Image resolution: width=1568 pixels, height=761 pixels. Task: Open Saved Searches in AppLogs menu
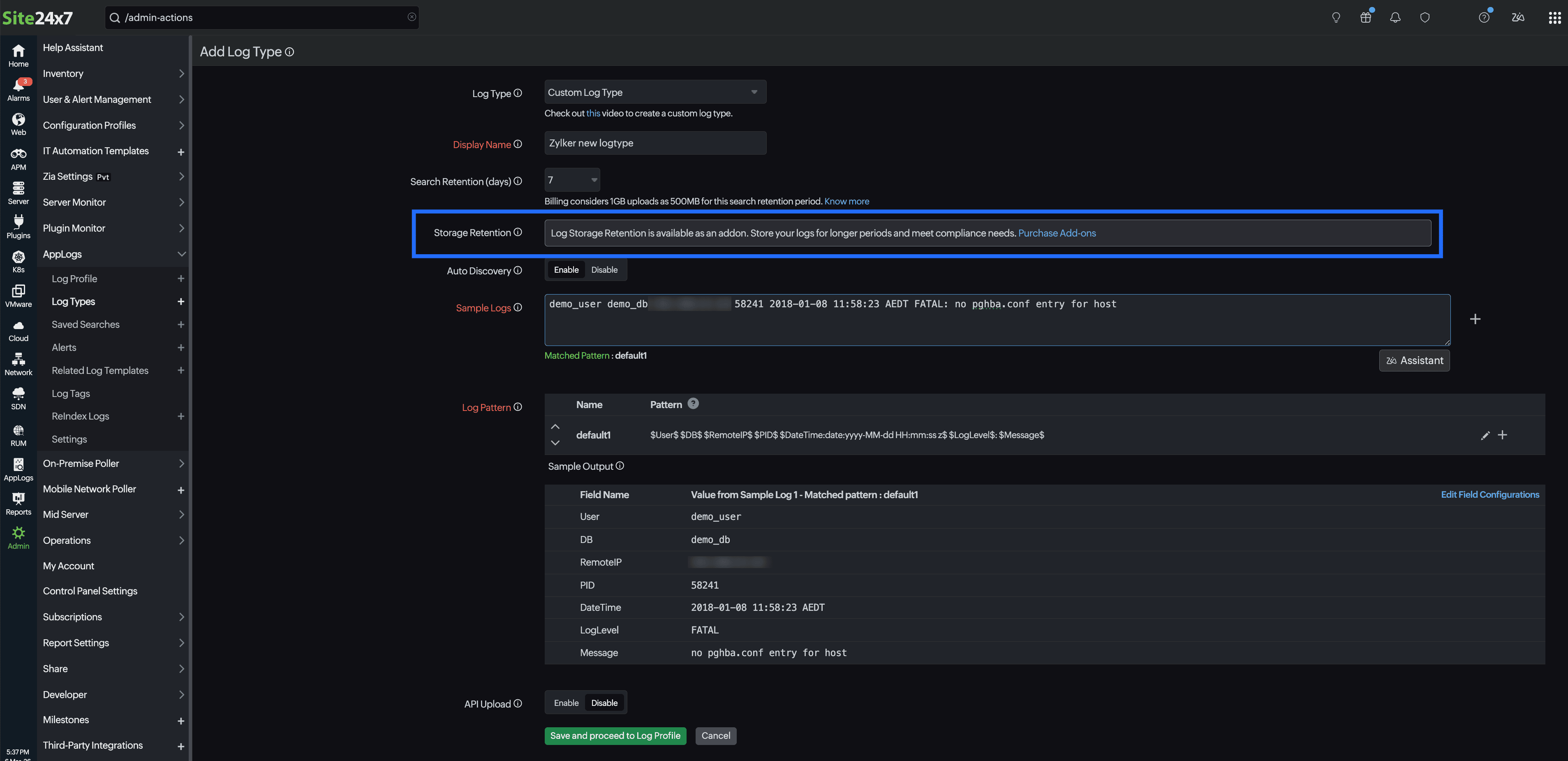click(85, 325)
